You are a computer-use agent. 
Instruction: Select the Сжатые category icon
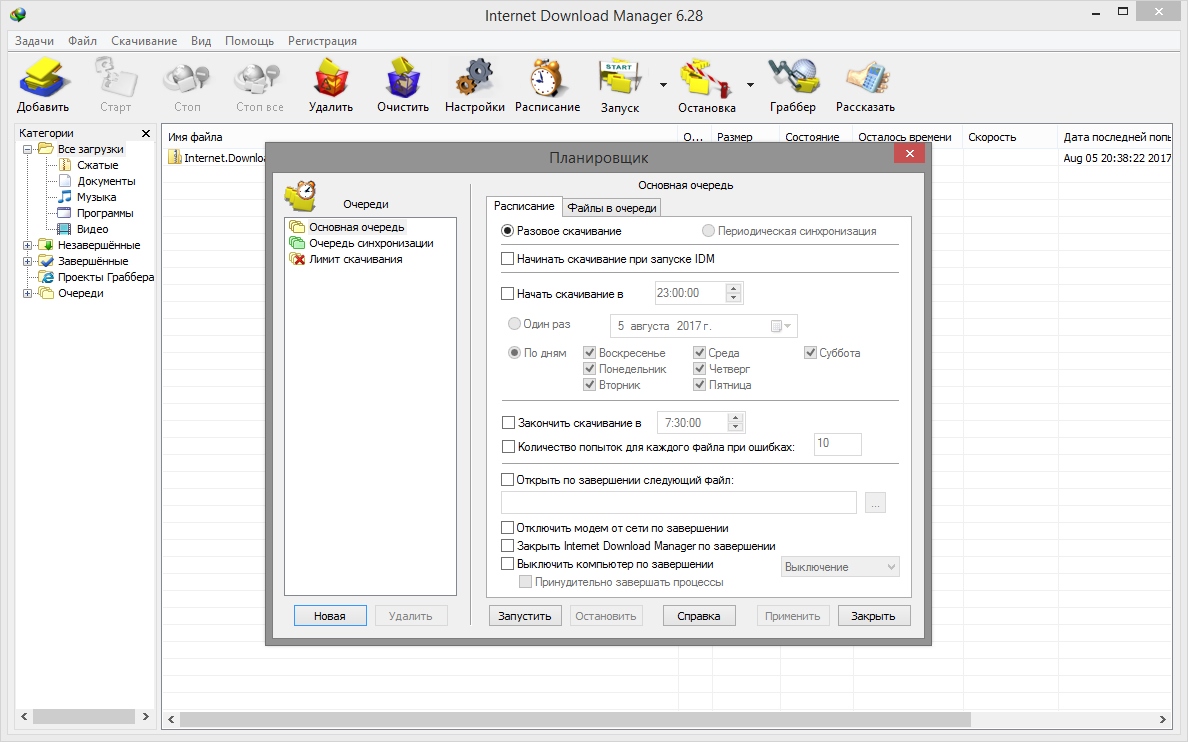coord(65,165)
